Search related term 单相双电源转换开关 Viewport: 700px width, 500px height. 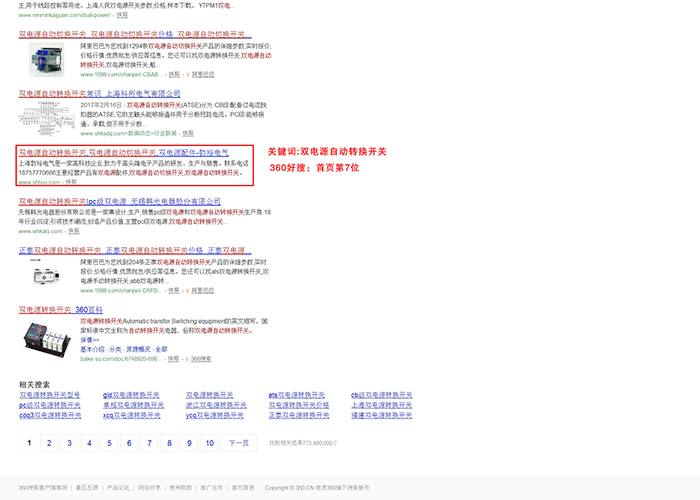[133, 405]
